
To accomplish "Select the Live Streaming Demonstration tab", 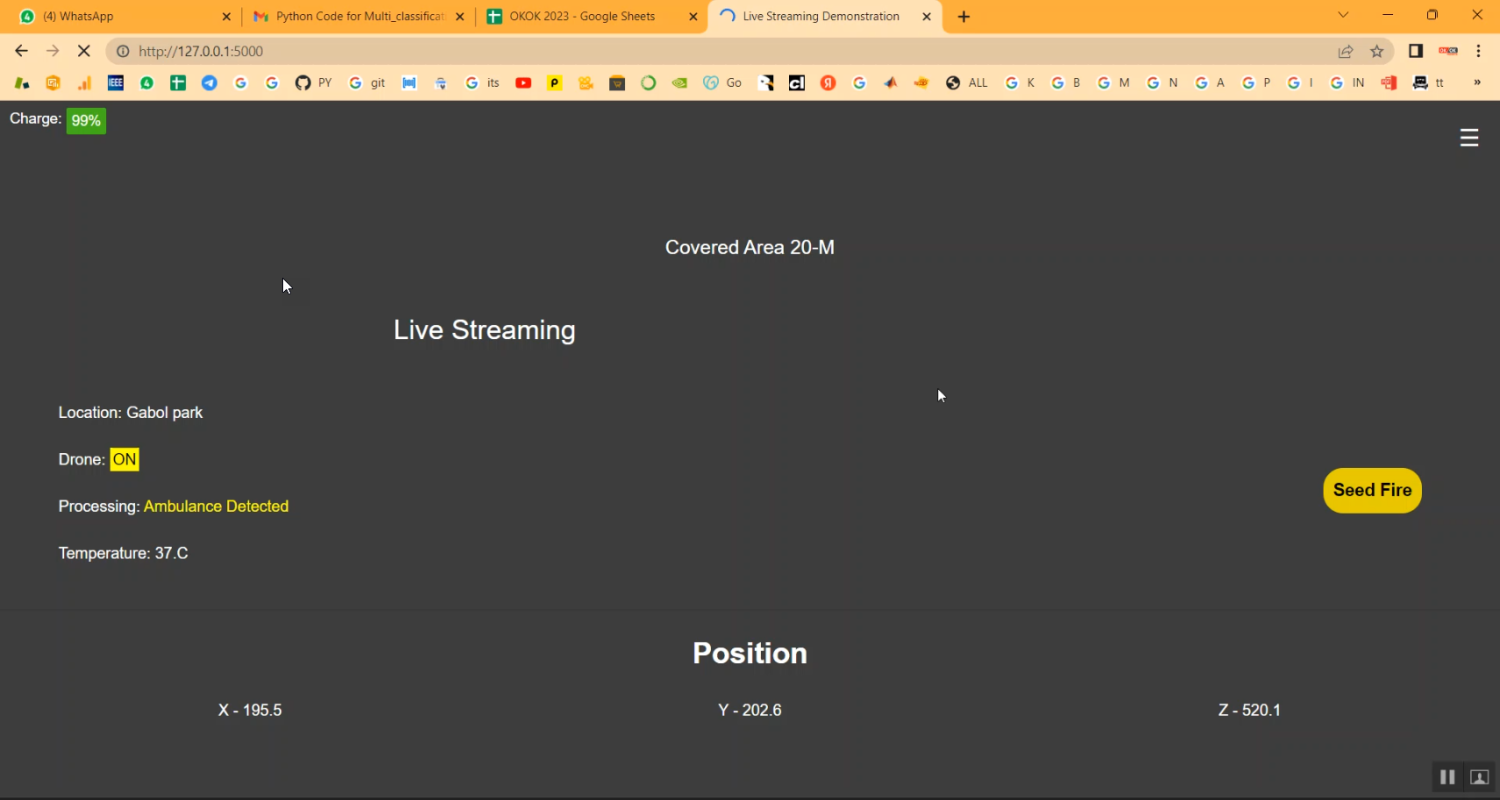I will point(825,17).
